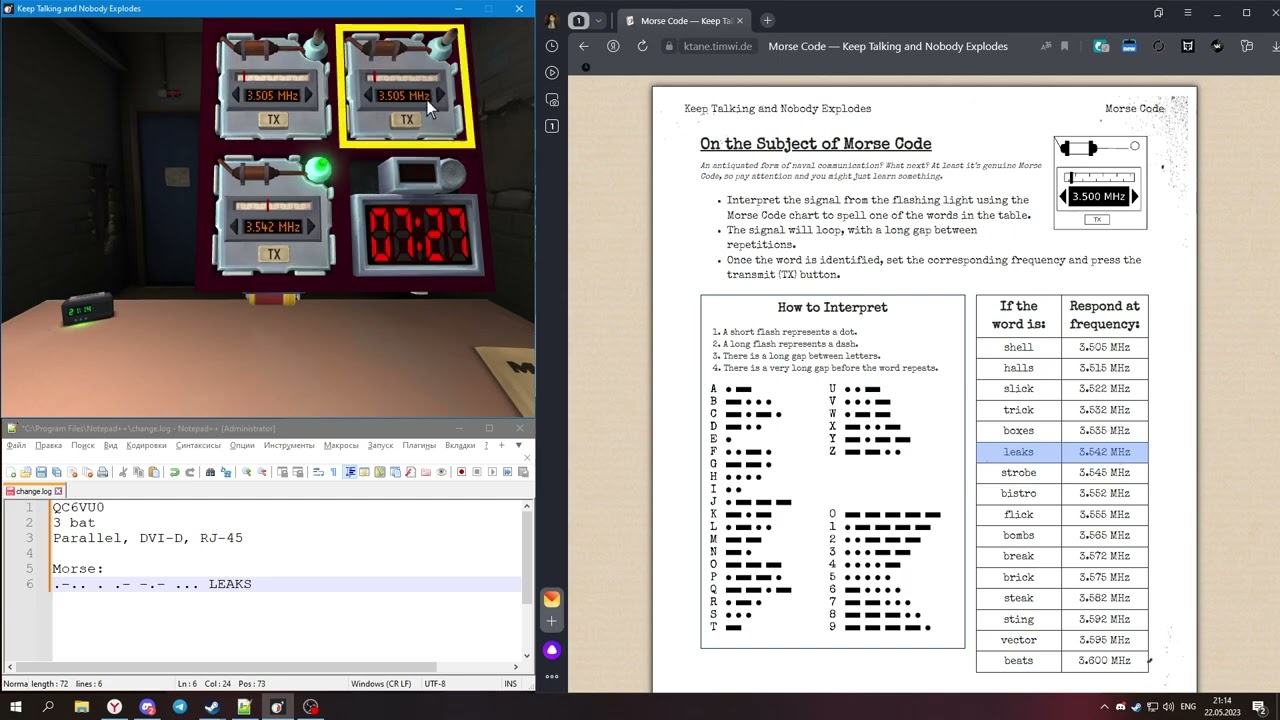Expand browser tab group dropdown chevron
1280x720 pixels.
(599, 20)
